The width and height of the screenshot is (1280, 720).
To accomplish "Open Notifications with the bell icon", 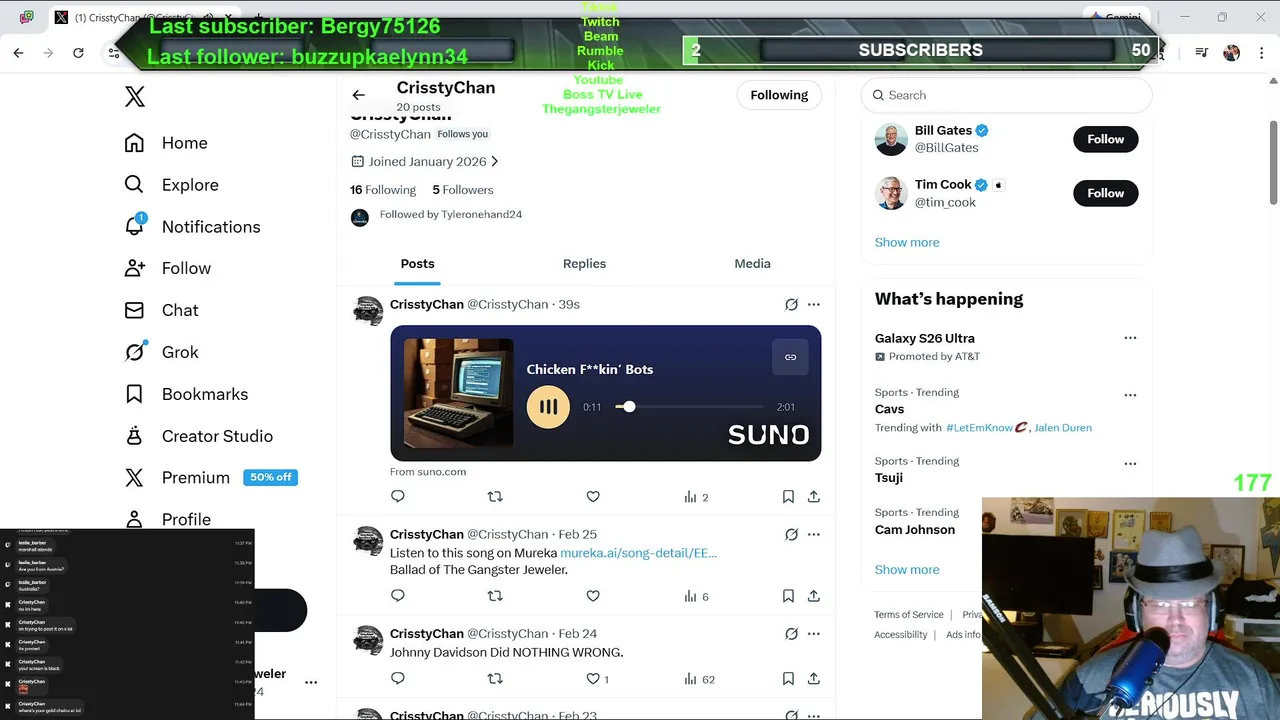I will pyautogui.click(x=192, y=227).
